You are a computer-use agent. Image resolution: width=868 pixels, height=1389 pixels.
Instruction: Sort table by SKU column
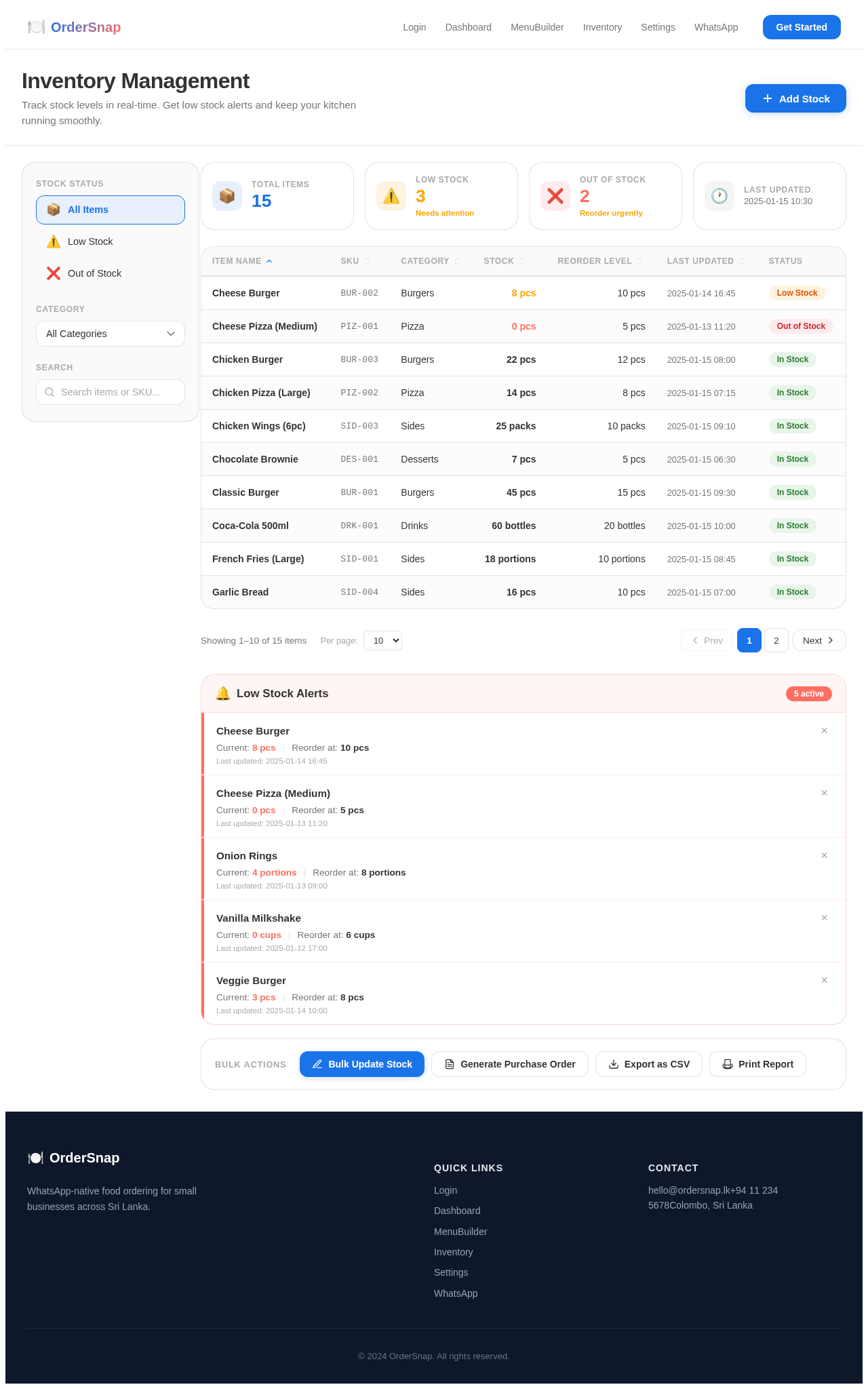(x=355, y=261)
